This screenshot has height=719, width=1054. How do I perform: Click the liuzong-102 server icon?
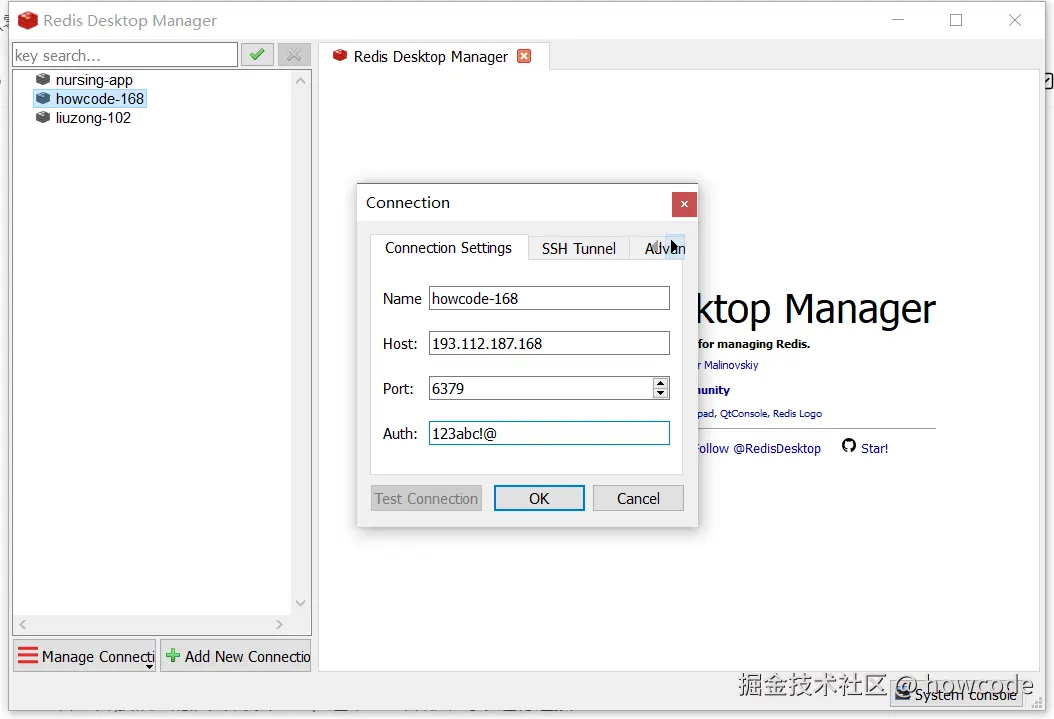43,118
